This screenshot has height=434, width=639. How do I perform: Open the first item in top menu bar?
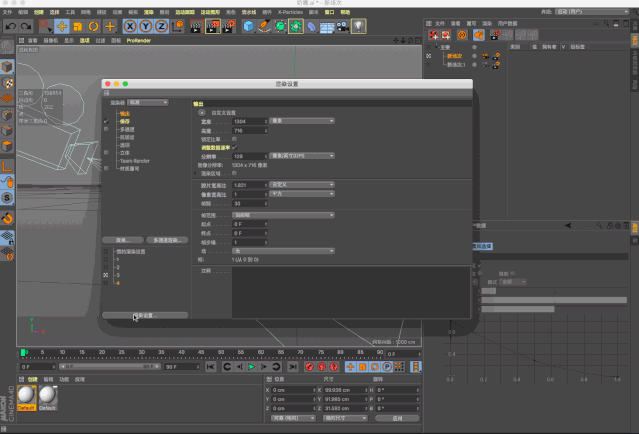(7, 12)
